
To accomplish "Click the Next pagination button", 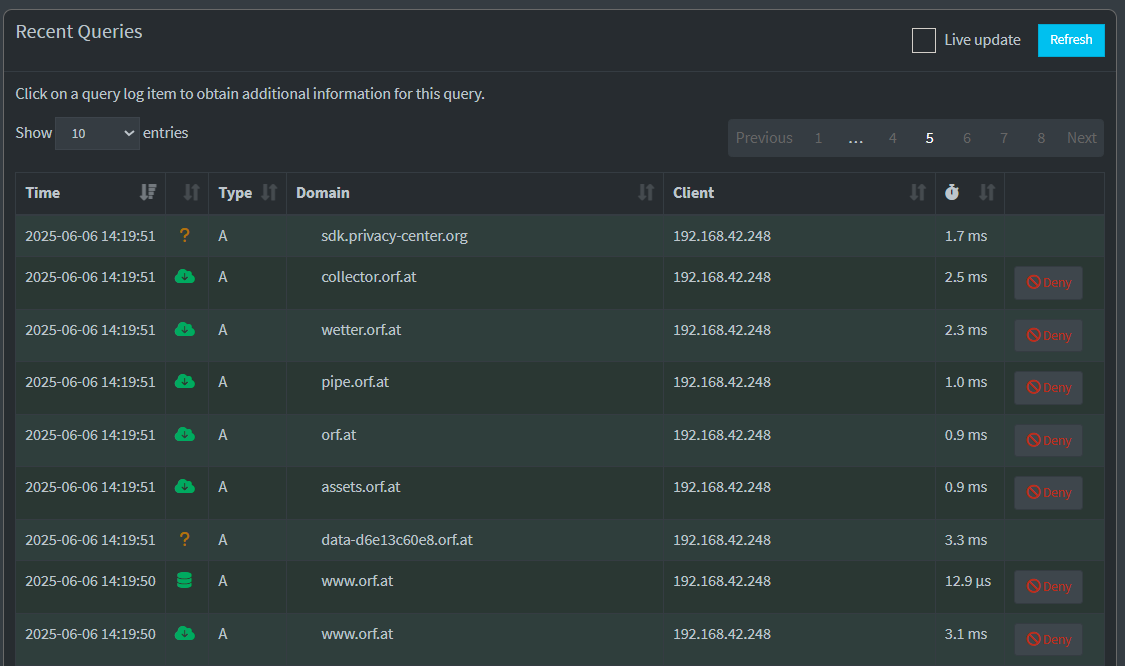I will click(x=1081, y=138).
